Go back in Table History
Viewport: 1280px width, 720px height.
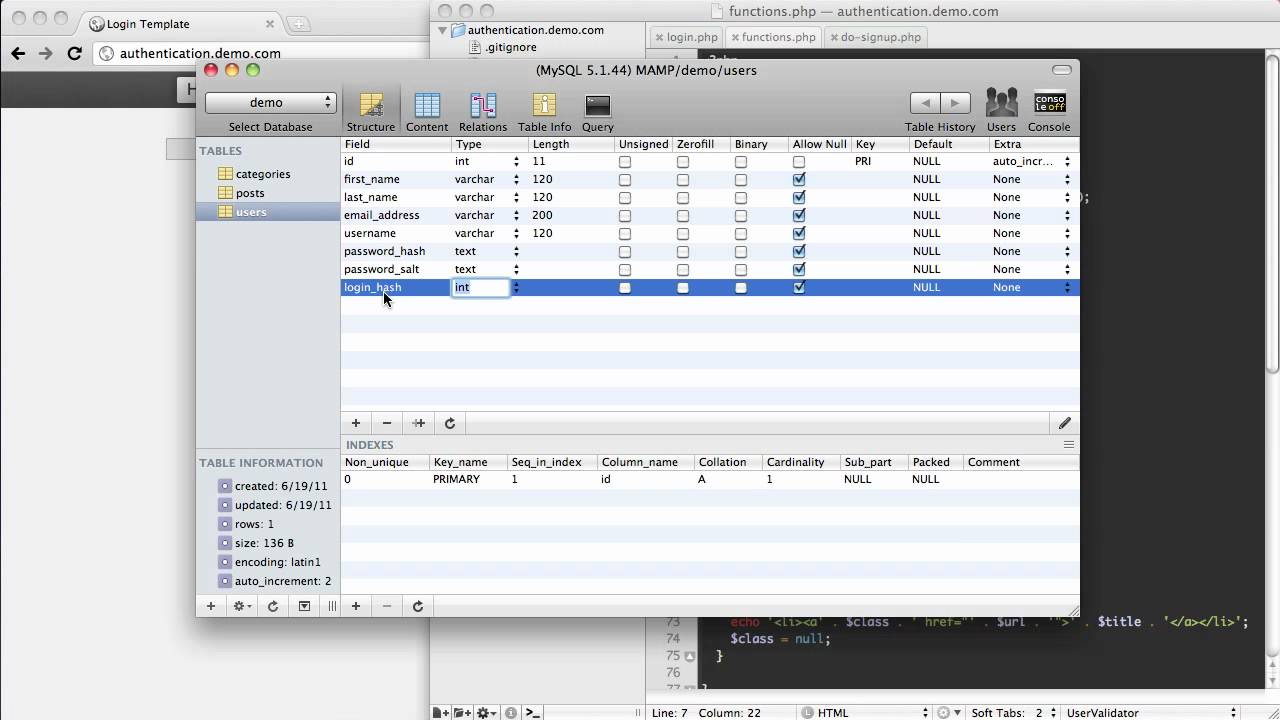click(925, 103)
